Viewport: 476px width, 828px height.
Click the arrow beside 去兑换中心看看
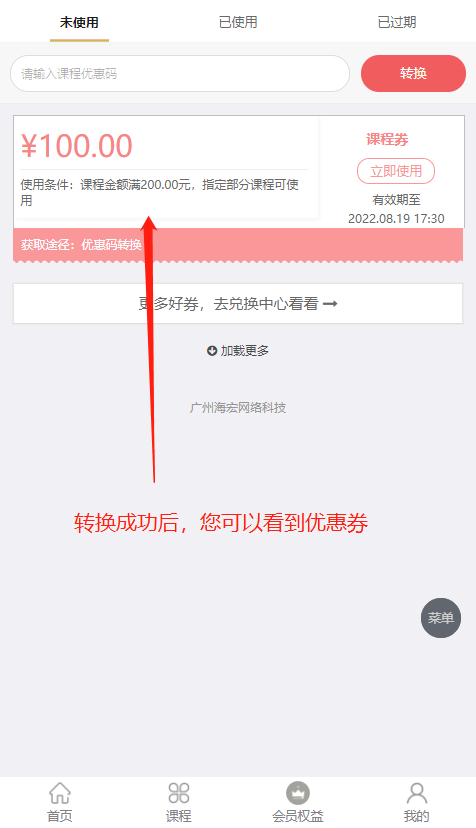330,304
